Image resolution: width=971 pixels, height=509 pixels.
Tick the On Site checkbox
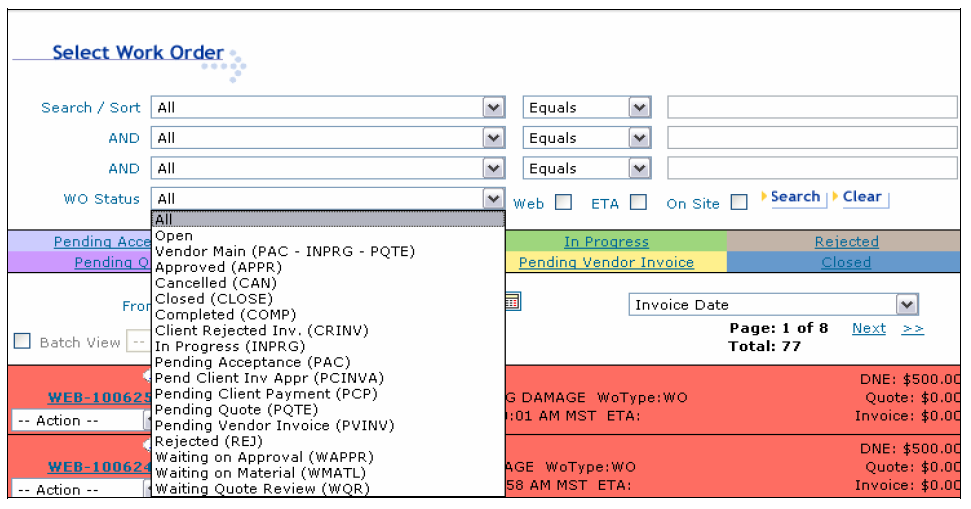(x=739, y=202)
